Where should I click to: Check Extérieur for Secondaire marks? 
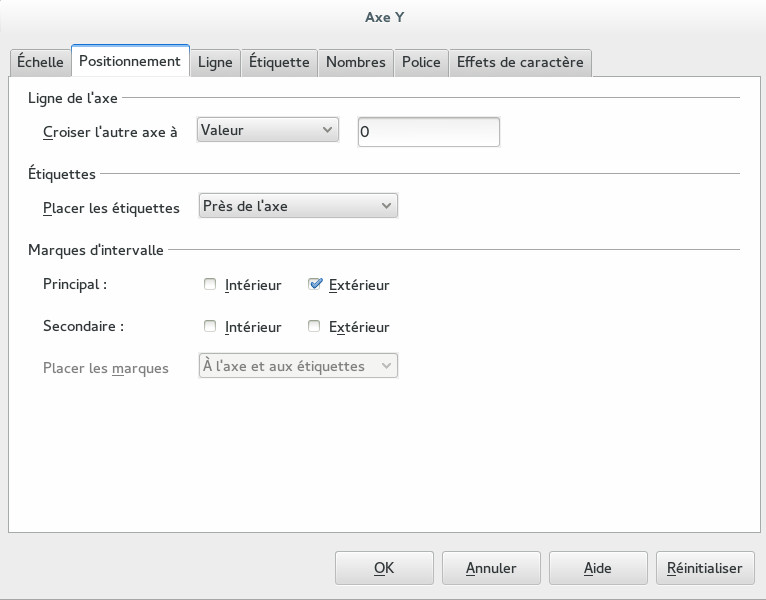point(315,327)
